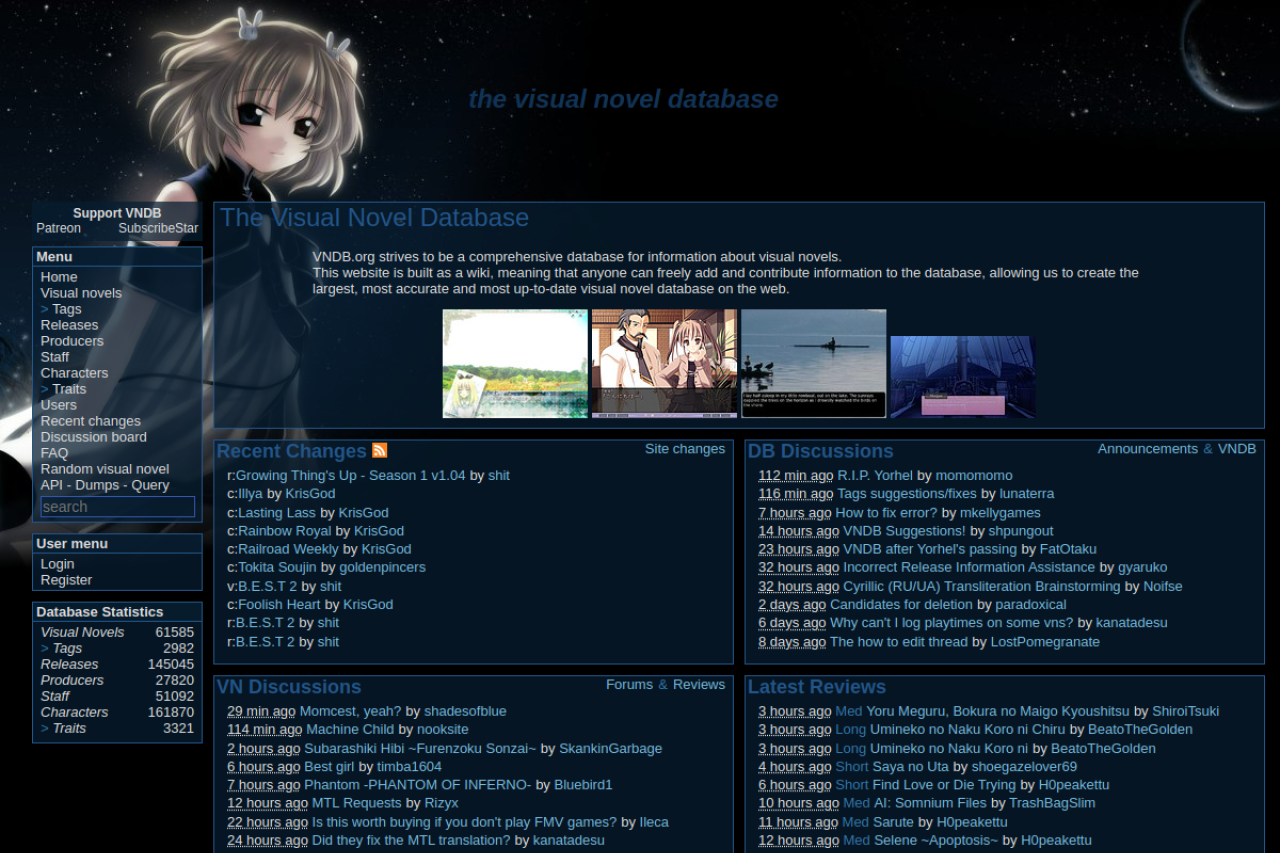The height and width of the screenshot is (853, 1280).
Task: Open Recent changes in the sidebar menu
Action: [91, 421]
